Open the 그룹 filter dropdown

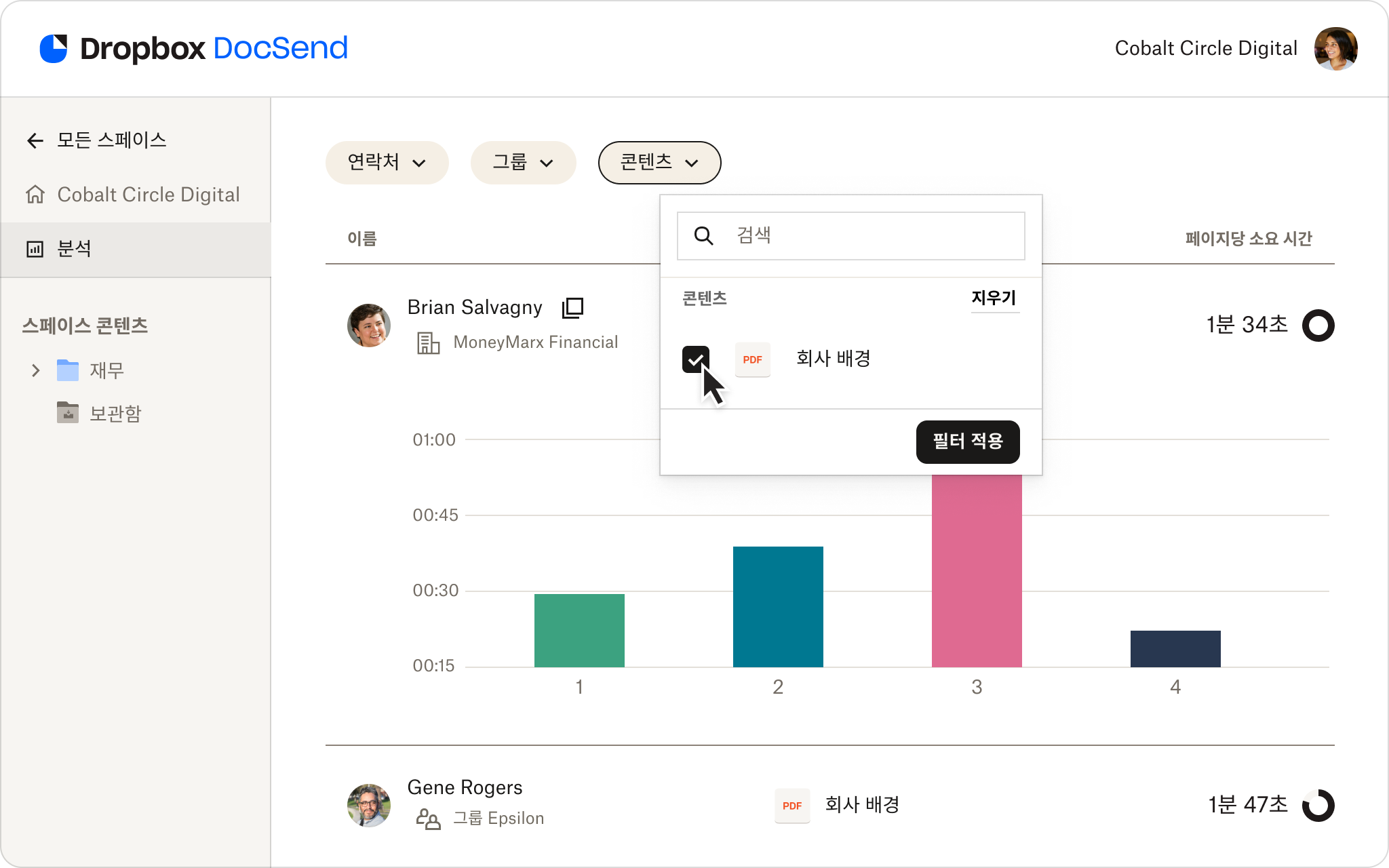pyautogui.click(x=523, y=163)
